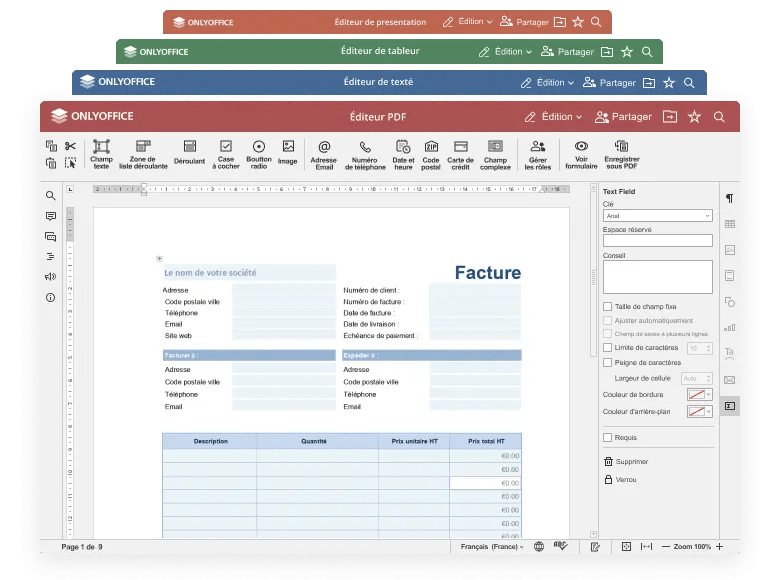Toggle Ajuster automatiquement checkbox
Screen dimensions: 780x580
[607, 320]
